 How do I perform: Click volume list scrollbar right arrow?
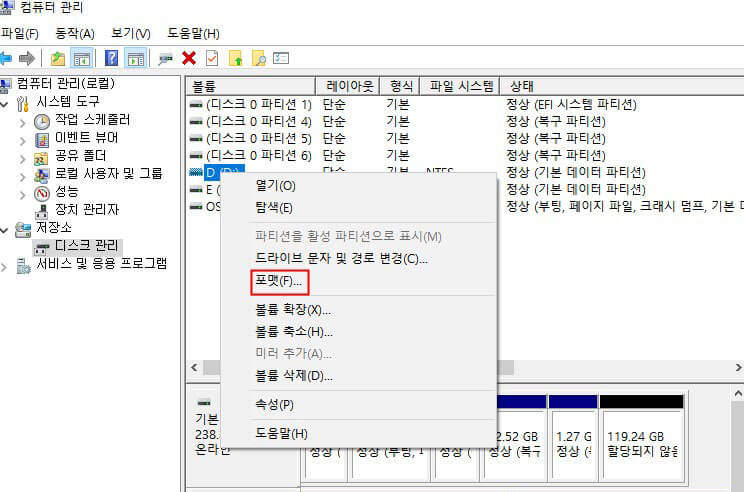click(x=738, y=367)
